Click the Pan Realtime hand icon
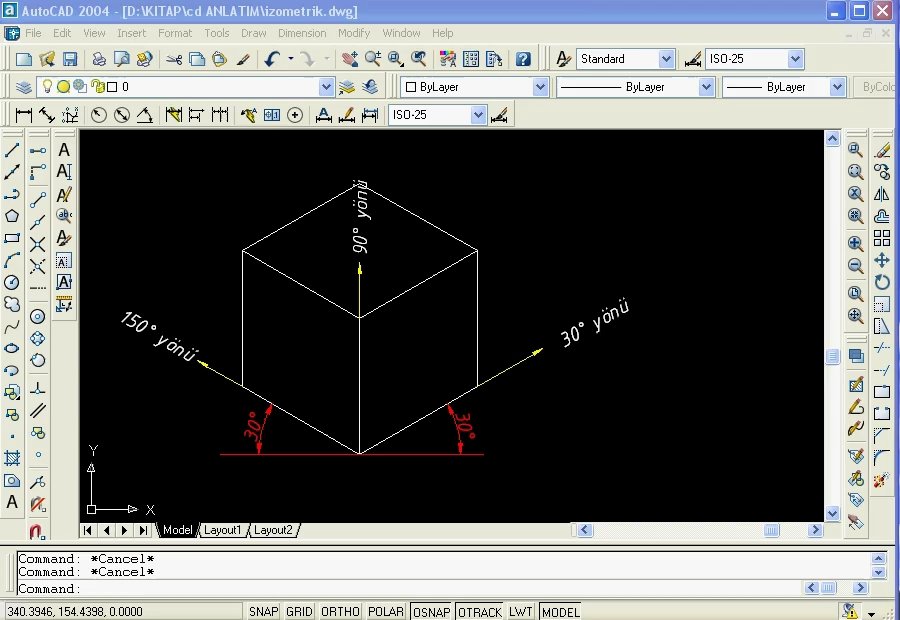This screenshot has height=620, width=900. pyautogui.click(x=350, y=59)
